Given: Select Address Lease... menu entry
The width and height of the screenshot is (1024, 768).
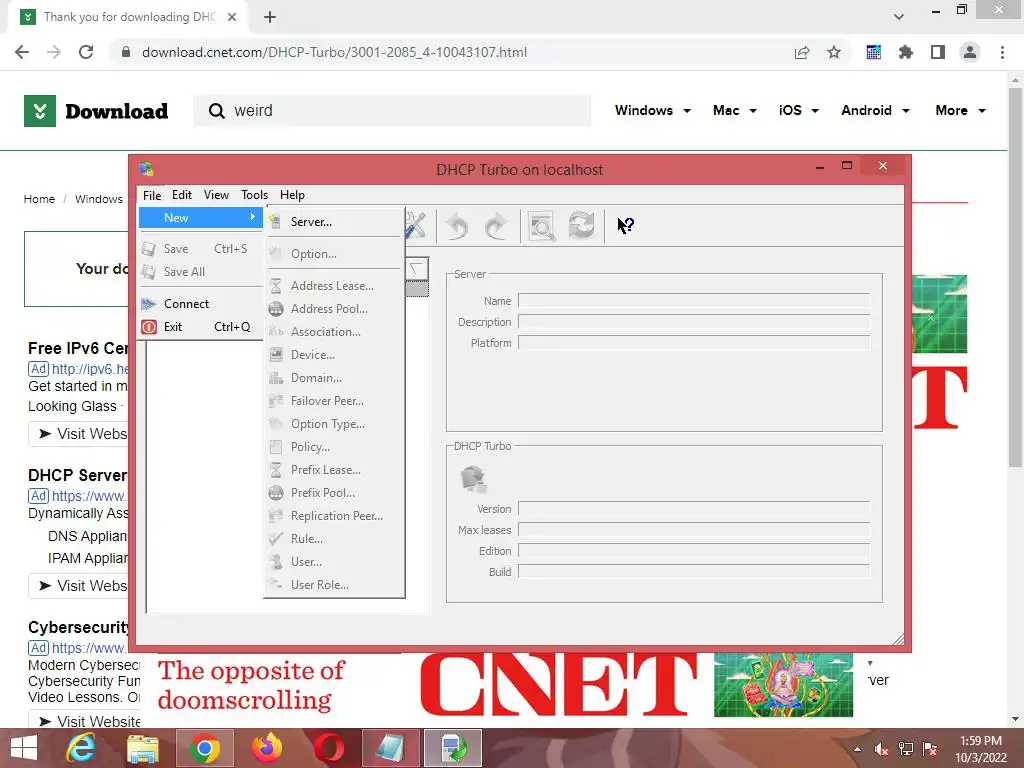Looking at the screenshot, I should click(x=334, y=286).
